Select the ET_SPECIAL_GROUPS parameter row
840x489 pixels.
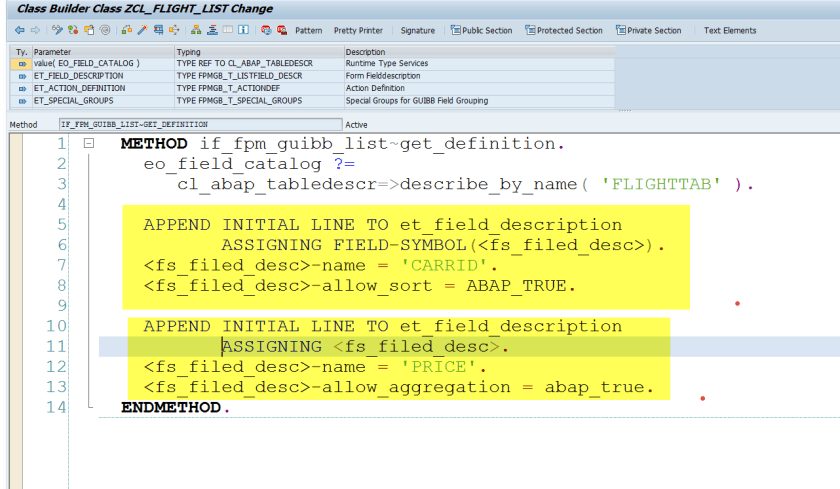tap(73, 101)
